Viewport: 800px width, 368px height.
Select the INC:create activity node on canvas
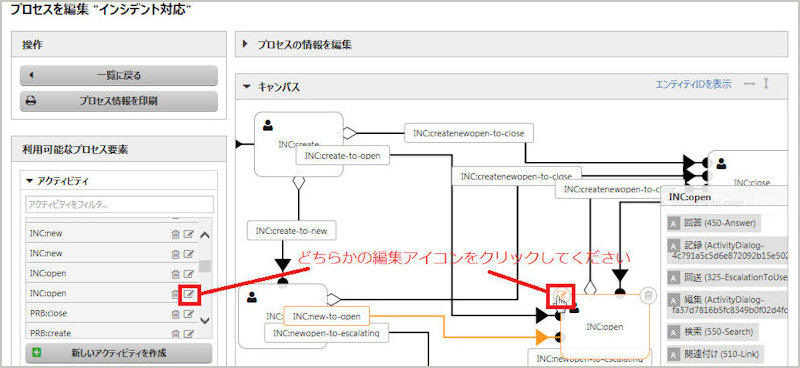[299, 144]
